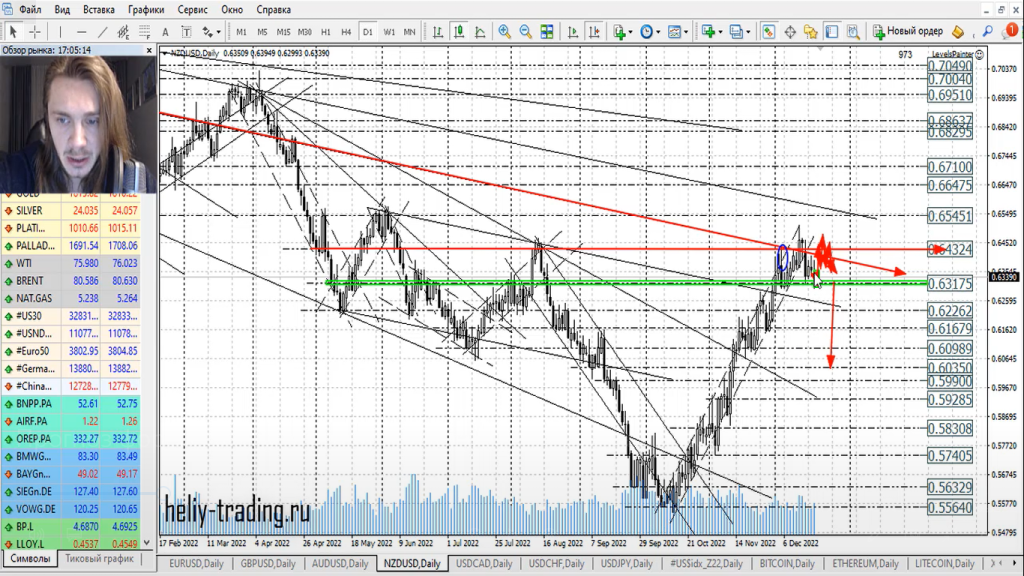The image size is (1024, 576).
Task: Click the Новый ордер button
Action: click(907, 31)
